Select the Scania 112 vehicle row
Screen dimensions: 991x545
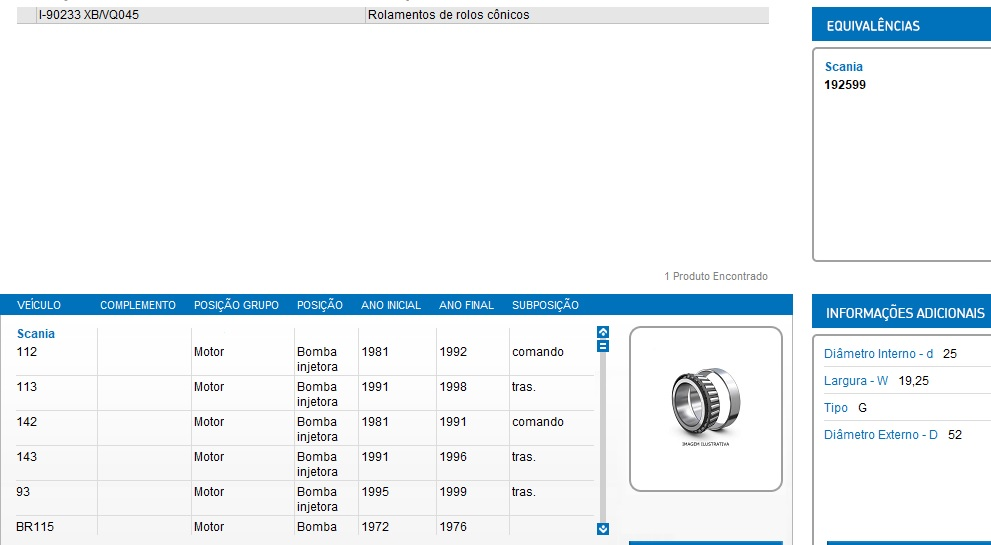click(26, 352)
